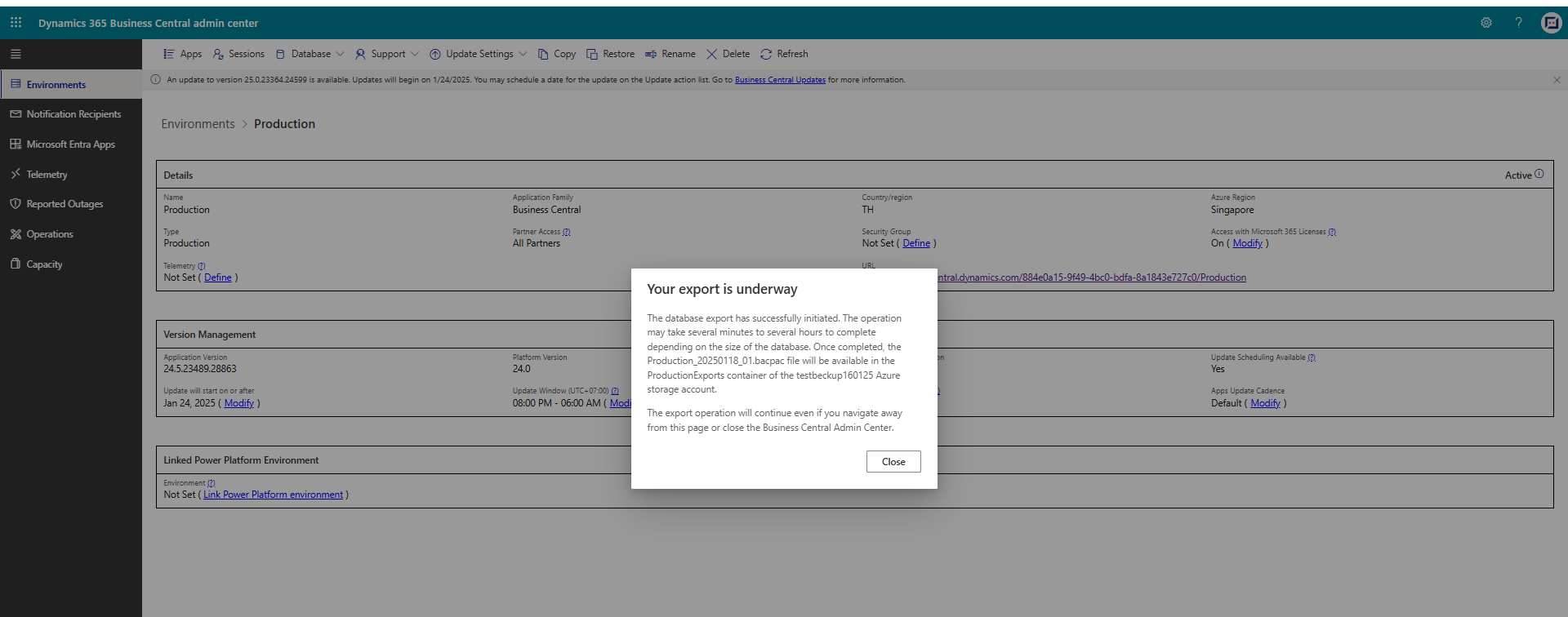Open the Production environment URL link
This screenshot has width=1568, height=617.
[x=1091, y=277]
